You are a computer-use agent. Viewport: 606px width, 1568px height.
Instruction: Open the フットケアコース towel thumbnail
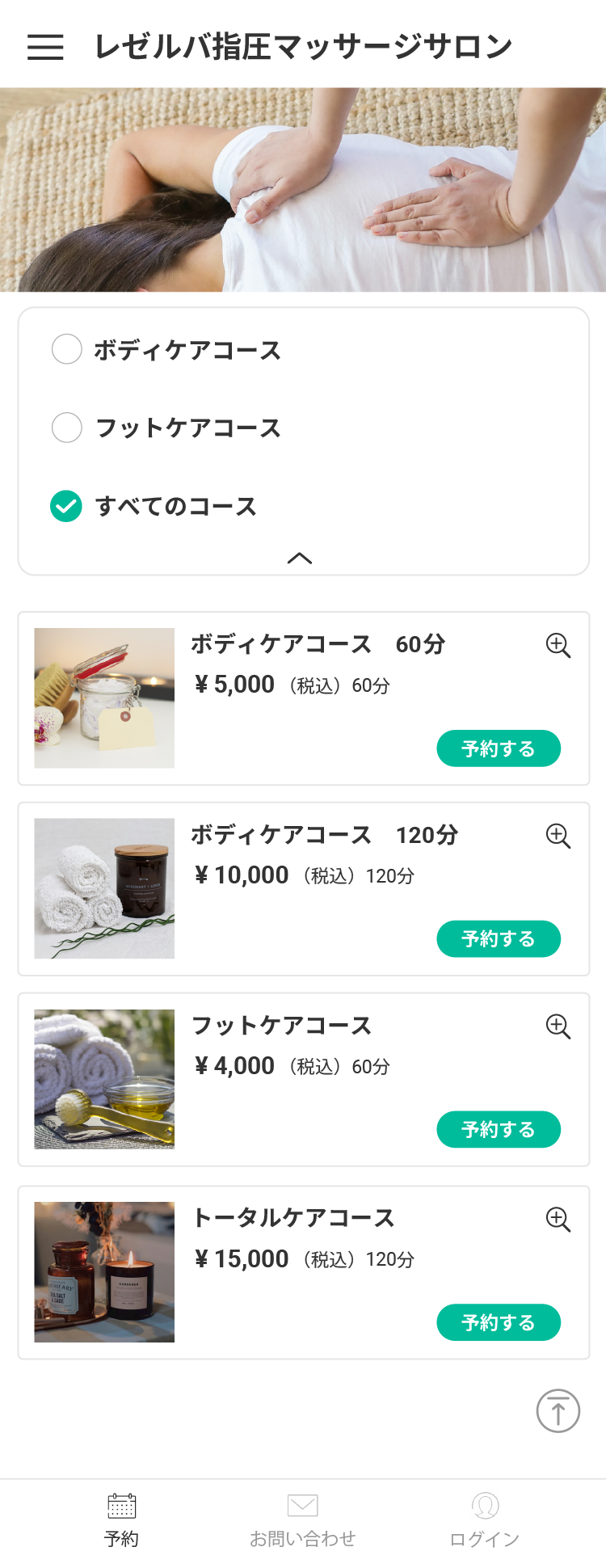104,1079
